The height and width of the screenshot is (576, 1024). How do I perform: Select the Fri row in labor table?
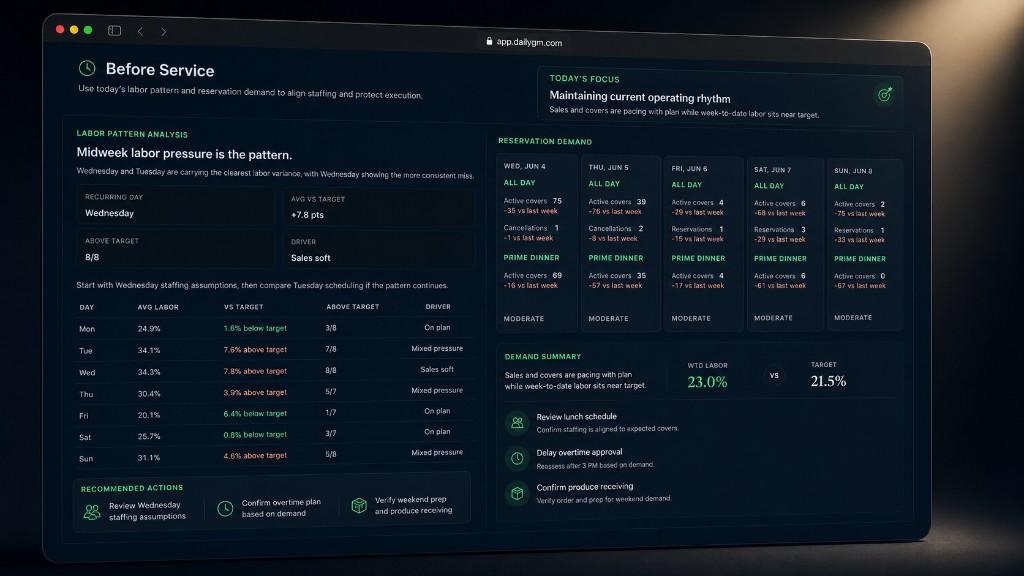(273, 413)
